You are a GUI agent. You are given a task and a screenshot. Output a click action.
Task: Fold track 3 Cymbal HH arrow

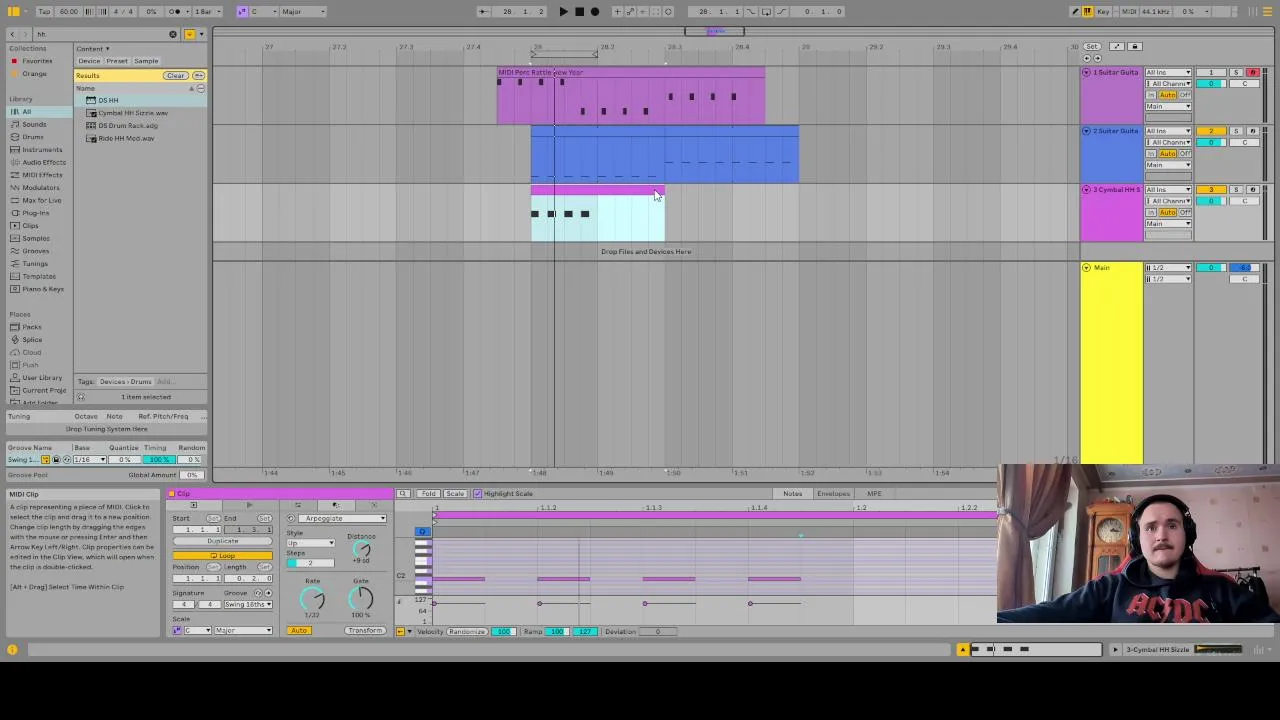1087,190
